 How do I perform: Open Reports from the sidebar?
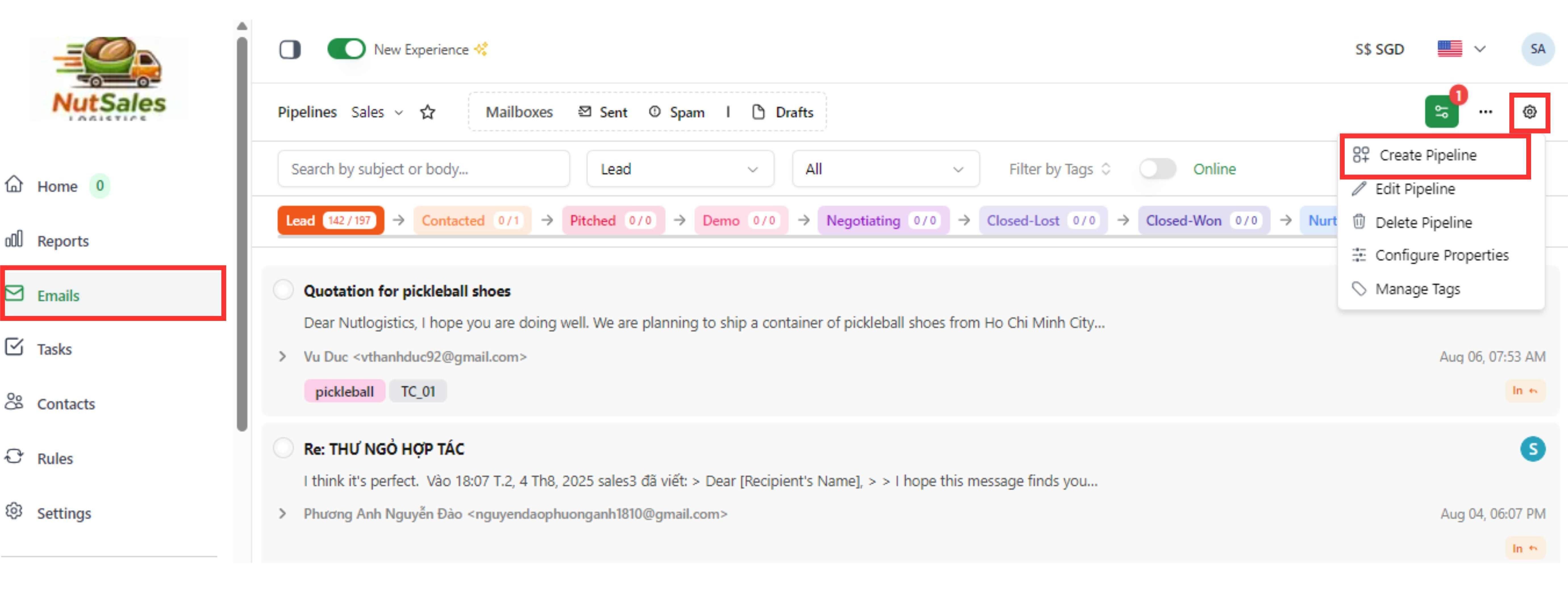pyautogui.click(x=62, y=240)
